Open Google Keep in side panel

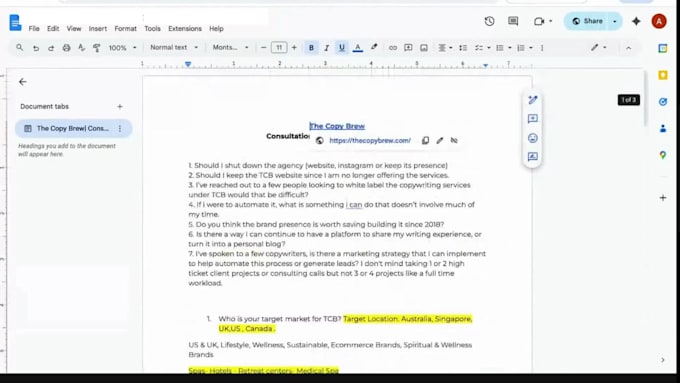click(663, 75)
